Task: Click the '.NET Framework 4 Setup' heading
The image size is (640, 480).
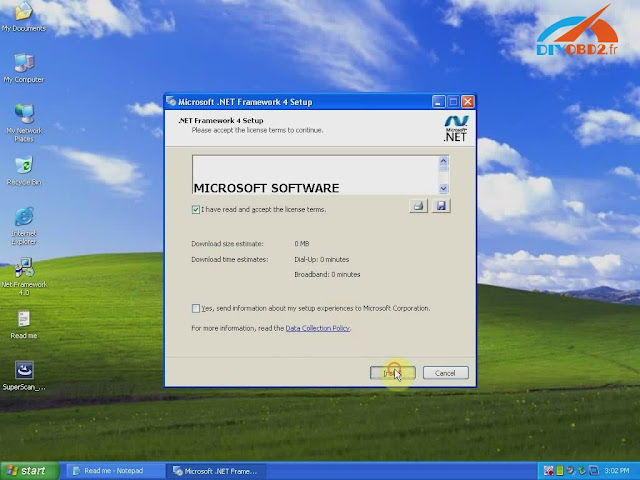Action: (221, 120)
